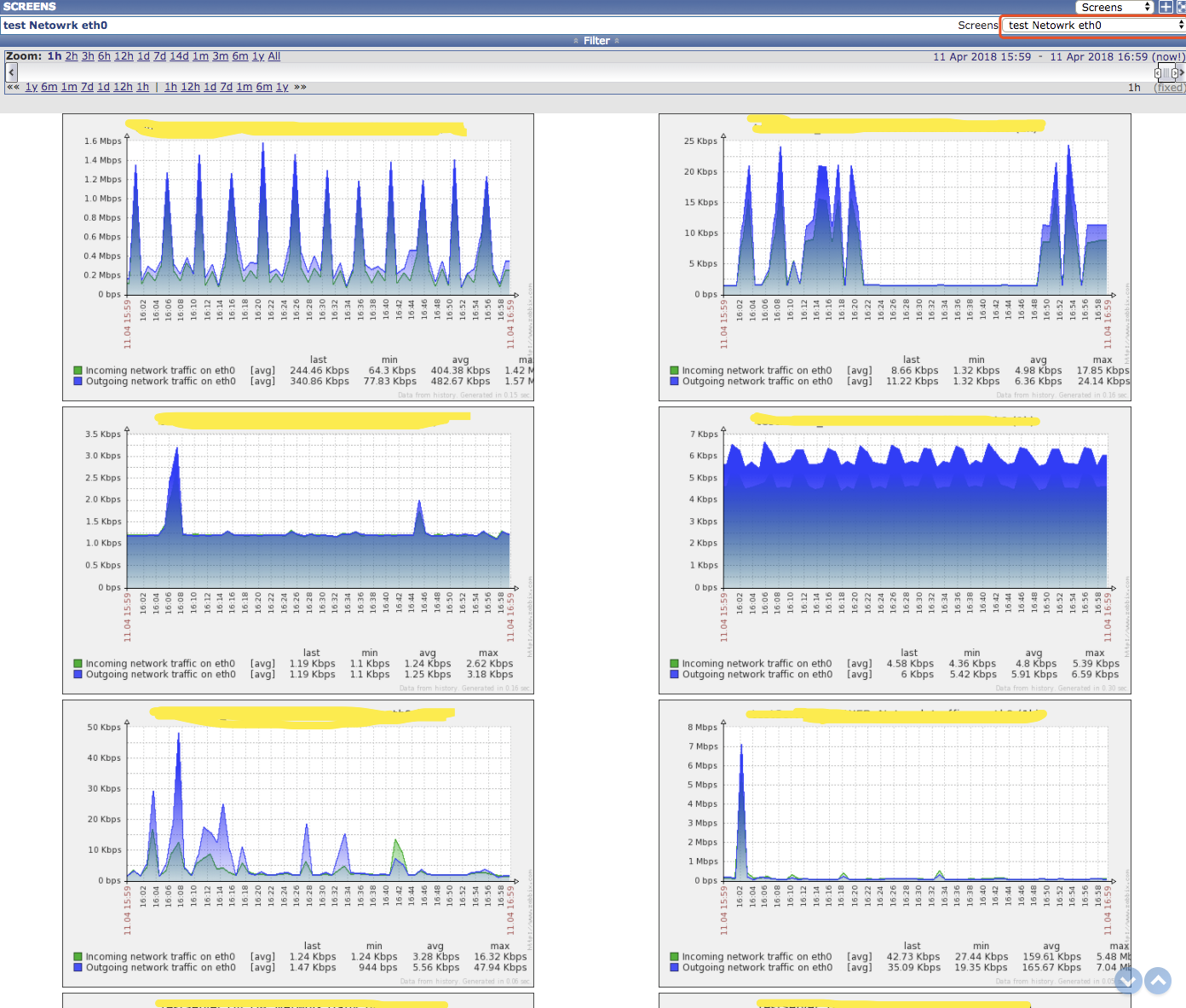Click the start date 11 Apr 2018 15:59
Viewport: 1186px width, 1008px height.
point(982,57)
